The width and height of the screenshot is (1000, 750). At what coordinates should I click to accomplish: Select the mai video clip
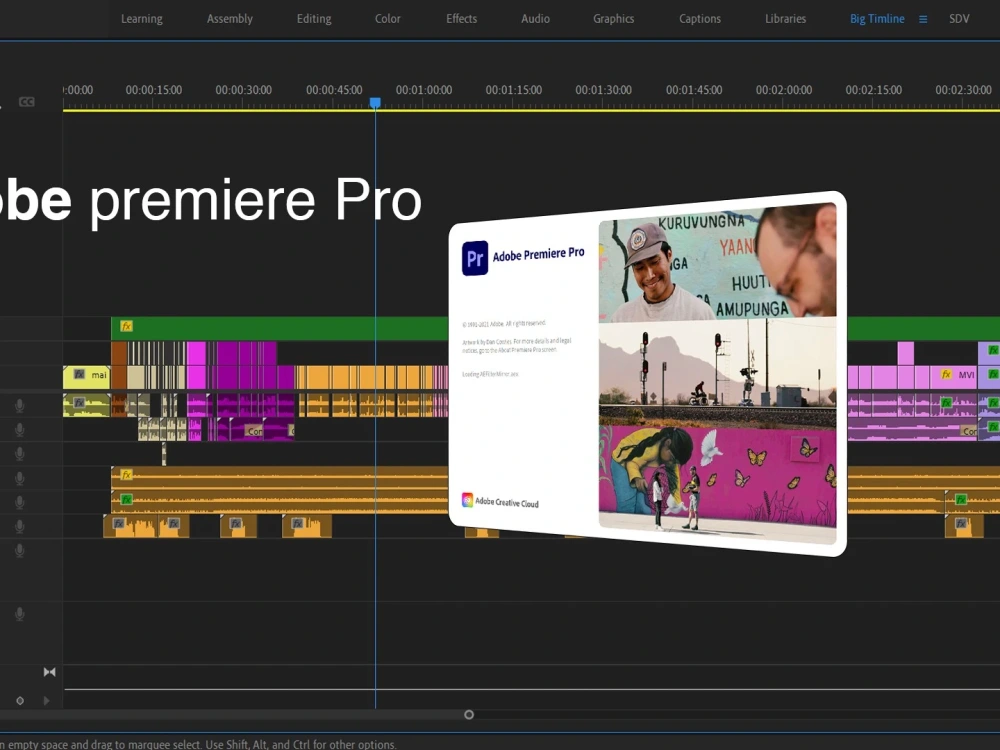87,377
